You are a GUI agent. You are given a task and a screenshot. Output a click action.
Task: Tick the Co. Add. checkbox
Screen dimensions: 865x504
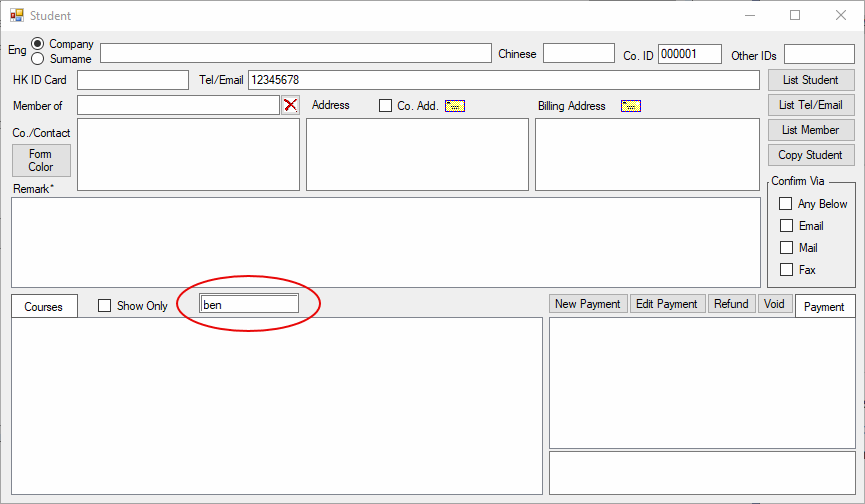coord(385,105)
